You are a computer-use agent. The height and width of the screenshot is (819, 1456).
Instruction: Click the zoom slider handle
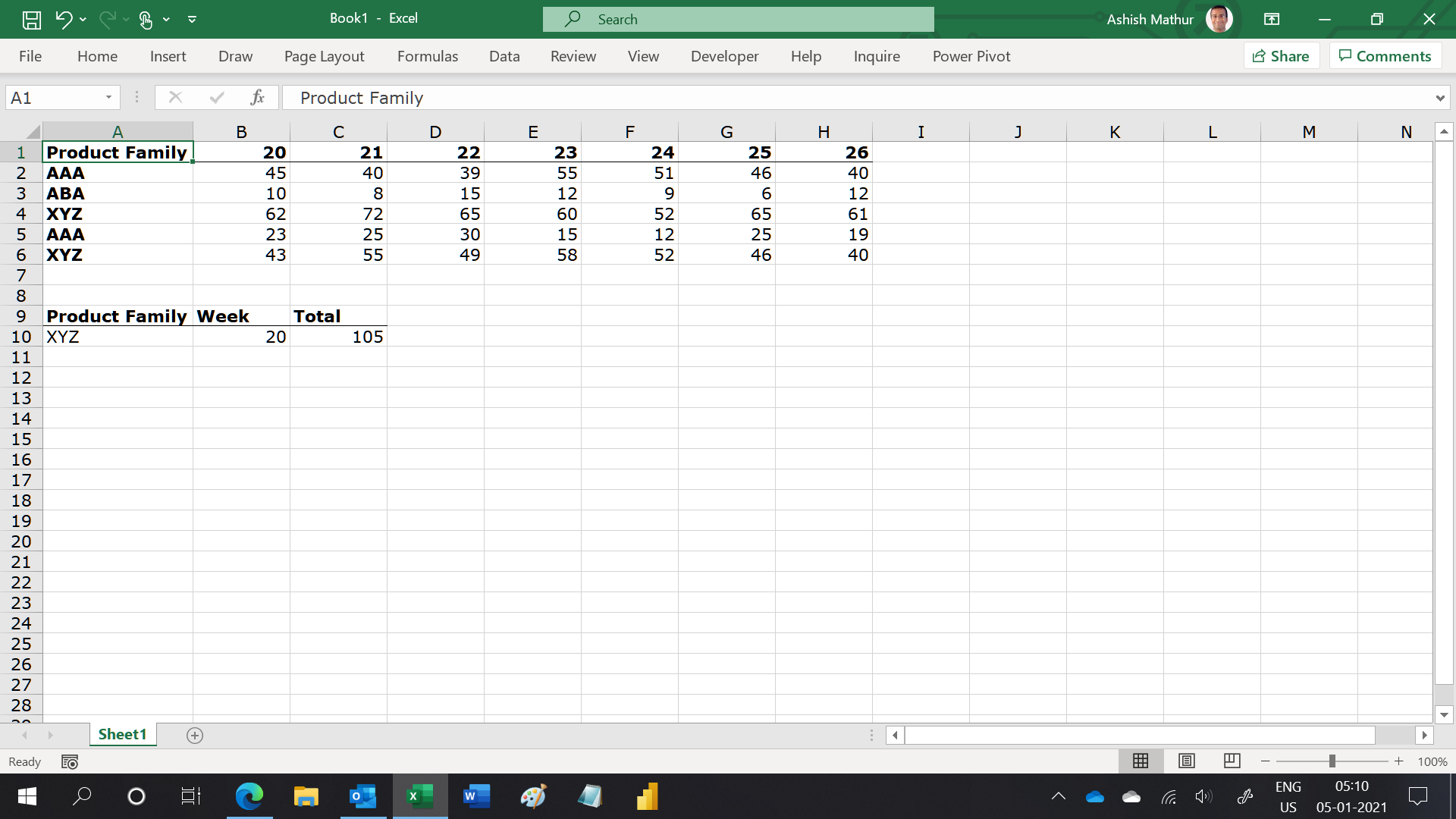pyautogui.click(x=1332, y=761)
